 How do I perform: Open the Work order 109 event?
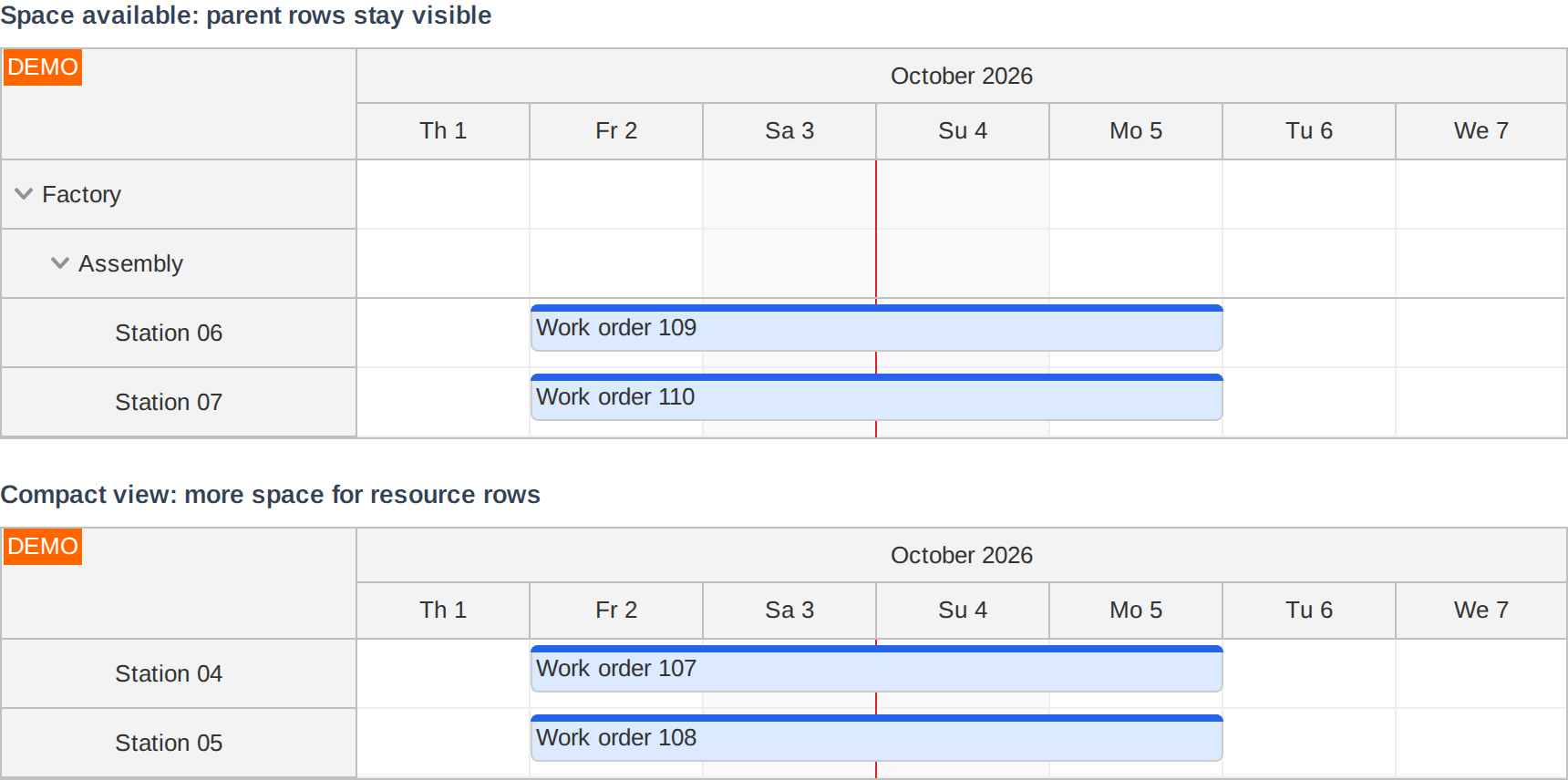(876, 328)
